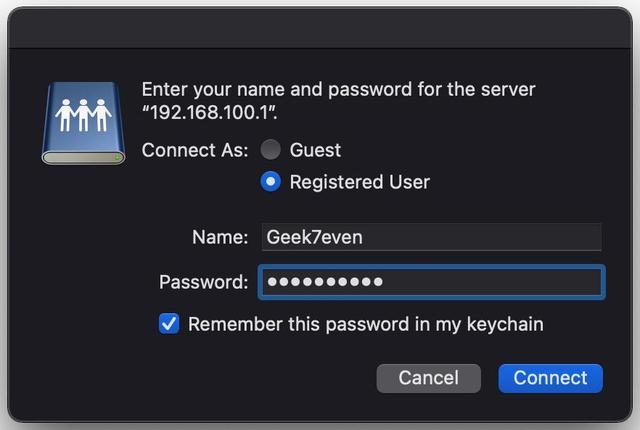This screenshot has width=640, height=430.
Task: Focus the Name field containing Geek7even
Action: pyautogui.click(x=430, y=237)
